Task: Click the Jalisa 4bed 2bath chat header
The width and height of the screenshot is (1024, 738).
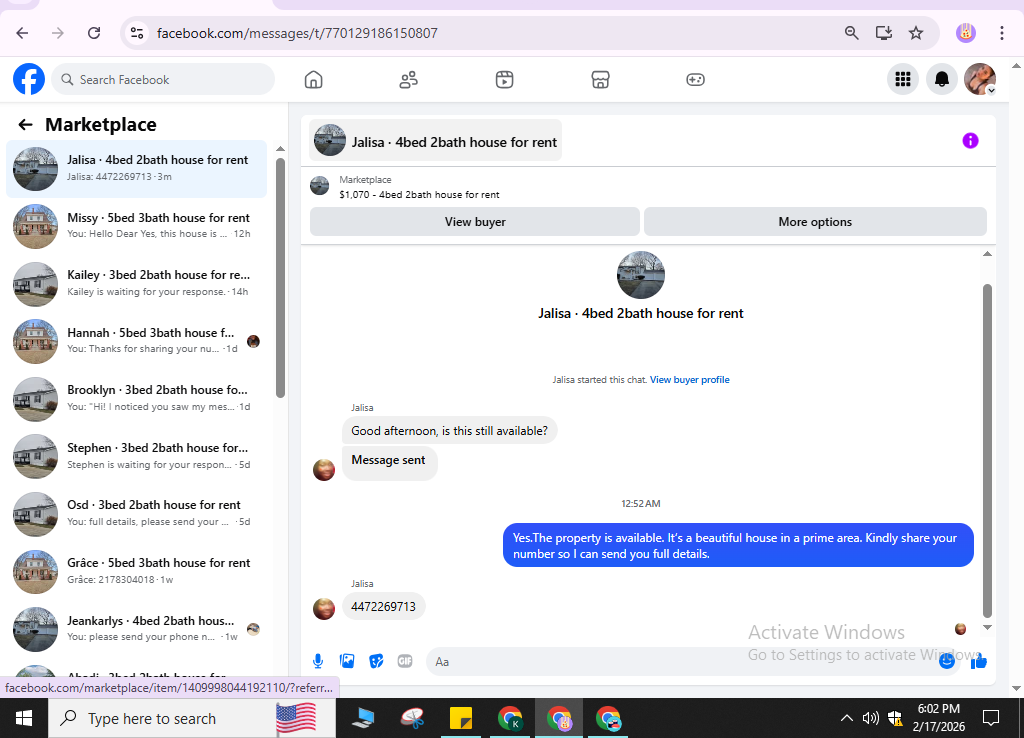Action: pyautogui.click(x=436, y=141)
